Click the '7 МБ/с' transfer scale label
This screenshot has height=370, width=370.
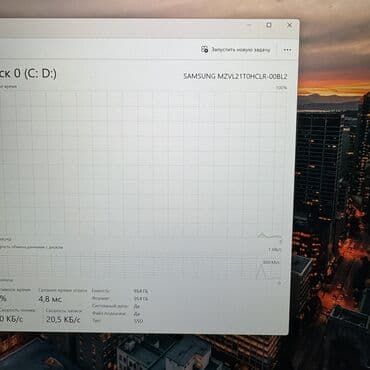[274, 250]
